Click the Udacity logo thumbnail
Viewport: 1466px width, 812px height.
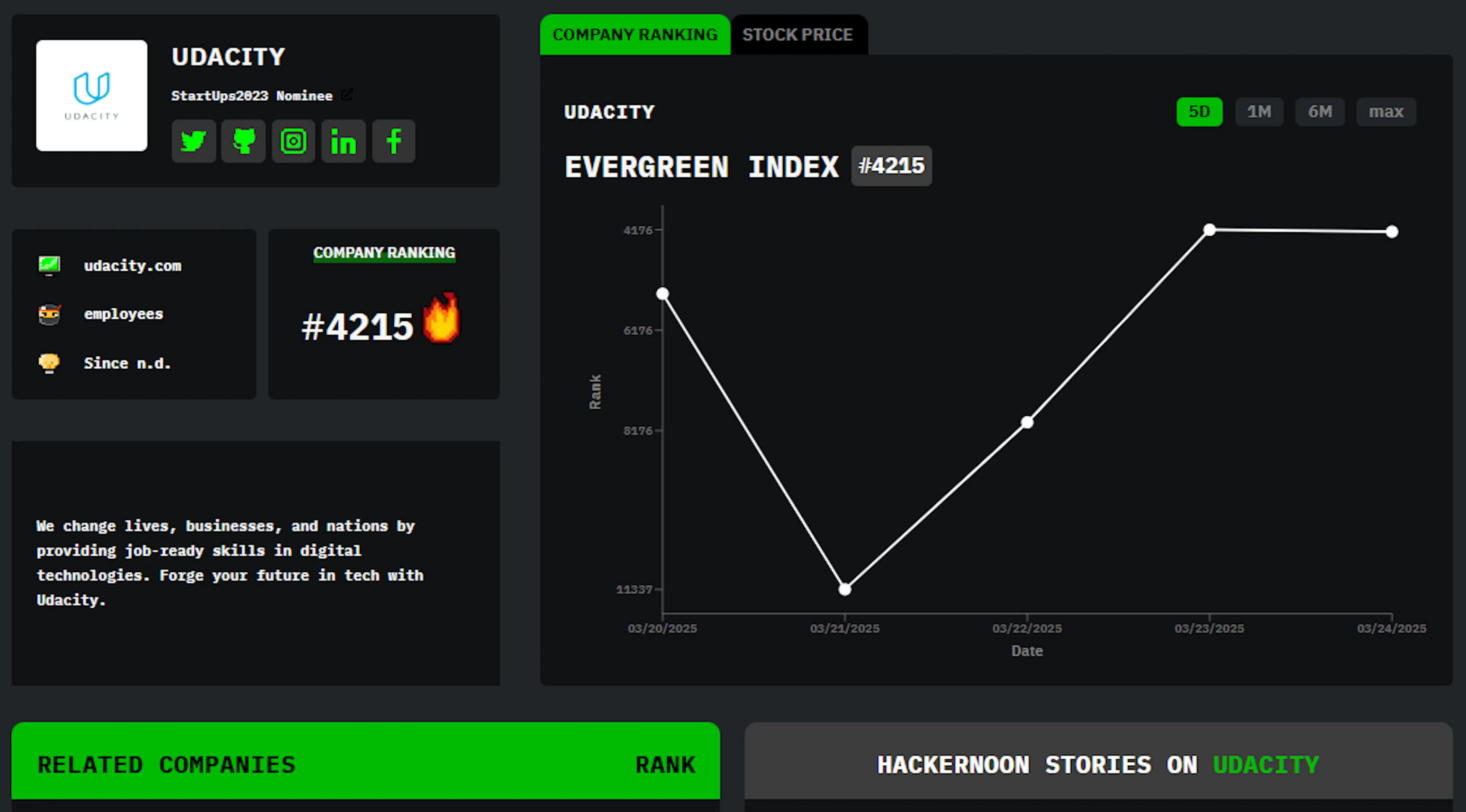[92, 95]
